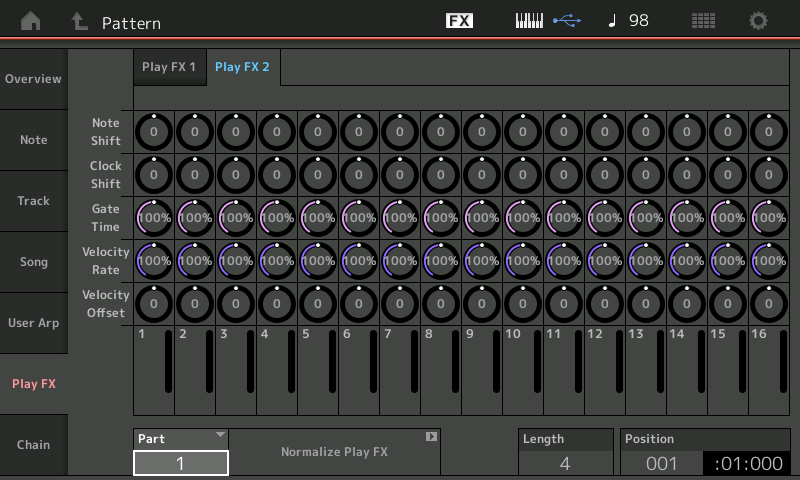Select Gate Time knob for track 1
This screenshot has height=480, width=800.
click(x=154, y=218)
